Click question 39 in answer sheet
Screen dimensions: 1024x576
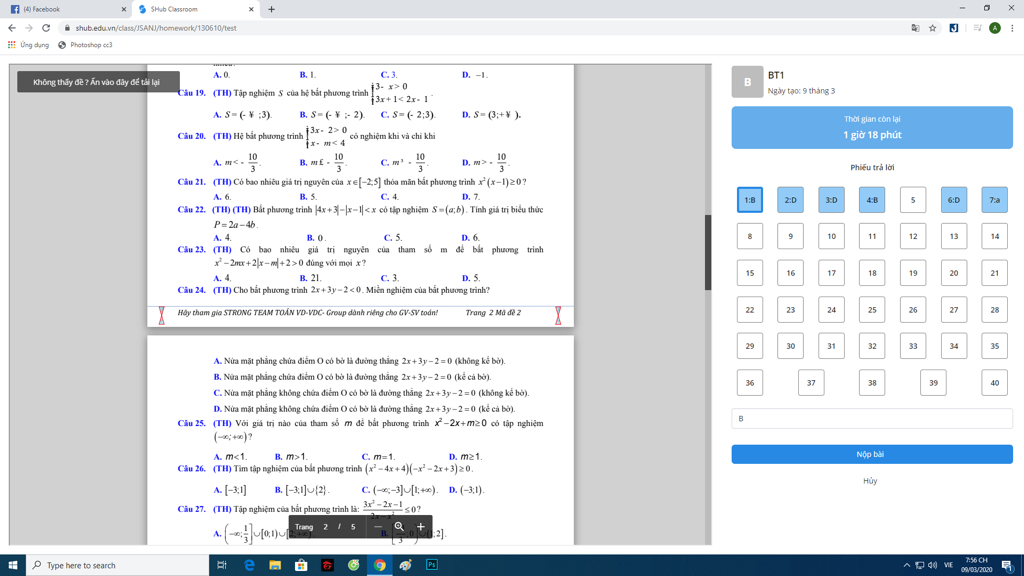click(x=933, y=383)
